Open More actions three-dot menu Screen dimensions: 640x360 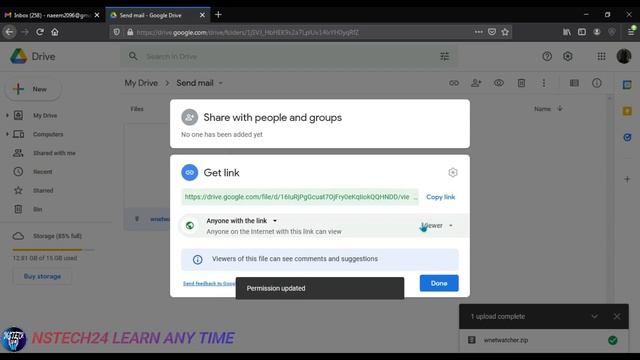tap(544, 83)
